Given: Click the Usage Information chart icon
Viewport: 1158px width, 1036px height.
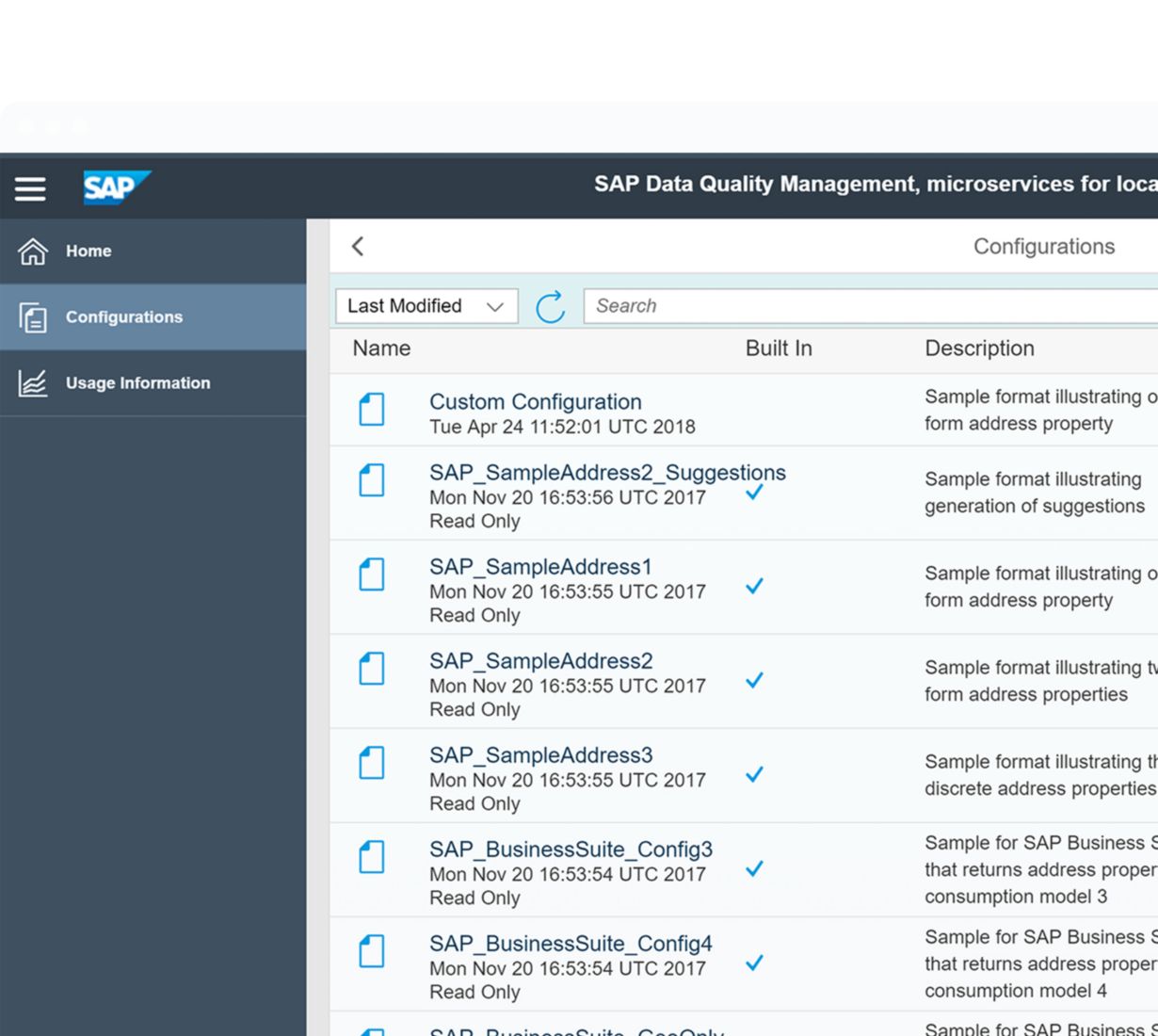Looking at the screenshot, I should coord(33,383).
